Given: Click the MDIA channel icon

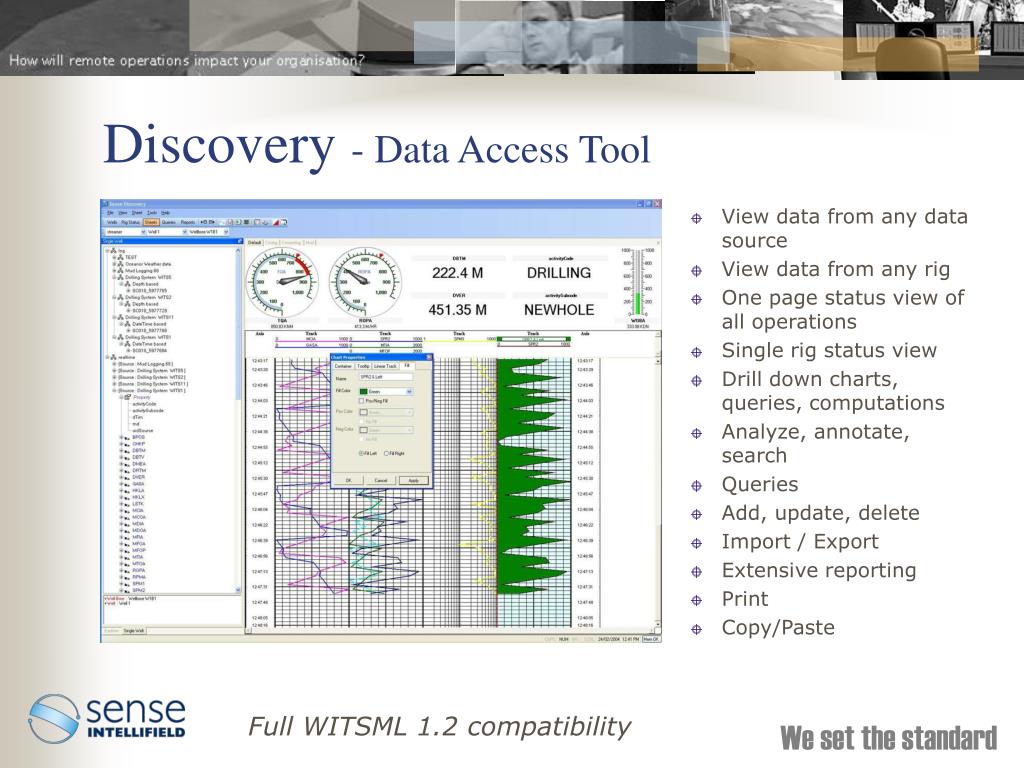Looking at the screenshot, I should 127,523.
